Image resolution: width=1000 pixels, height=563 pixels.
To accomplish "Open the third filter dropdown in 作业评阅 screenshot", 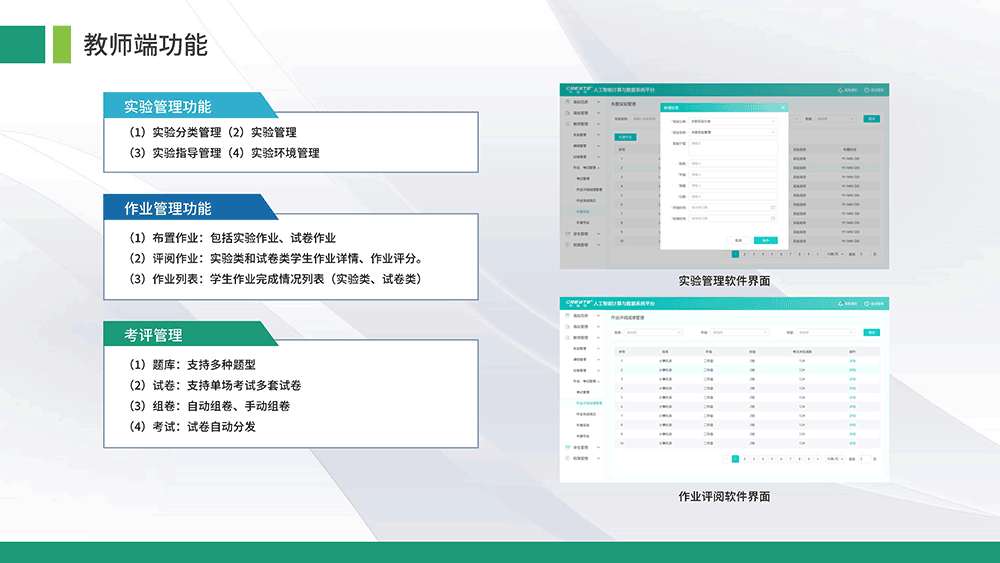I will click(826, 332).
